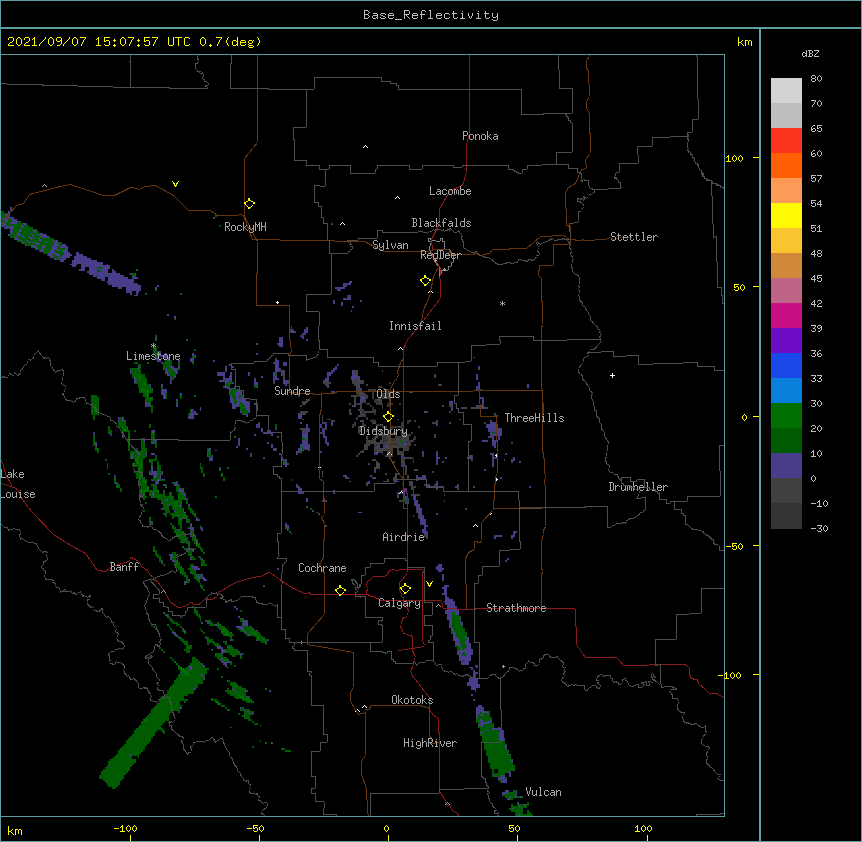Click the km label at bottom-left corner
This screenshot has height=842, width=862.
tap(15, 830)
